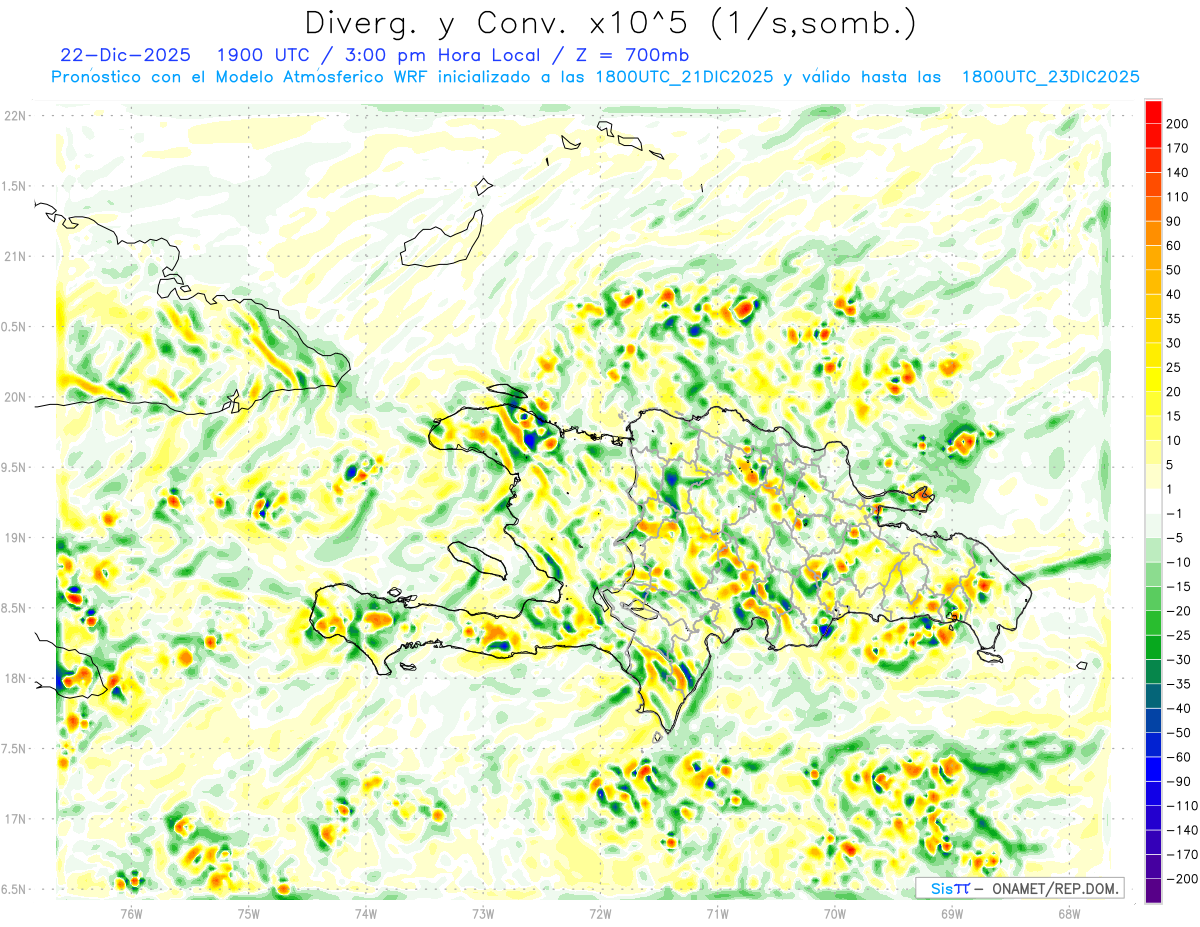Viewport: 1200px width, 927px height.
Task: Click the "1900 UTC" time label
Action: [x=263, y=54]
